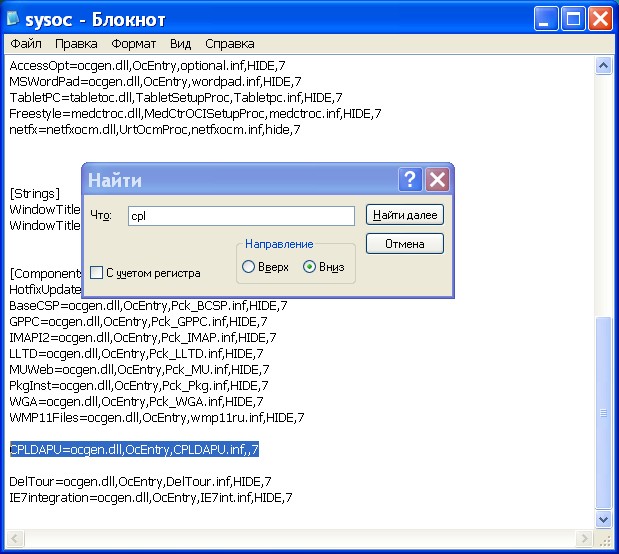Click the LLTD=ocgen.dll line
619x554 pixels.
click(x=136, y=354)
